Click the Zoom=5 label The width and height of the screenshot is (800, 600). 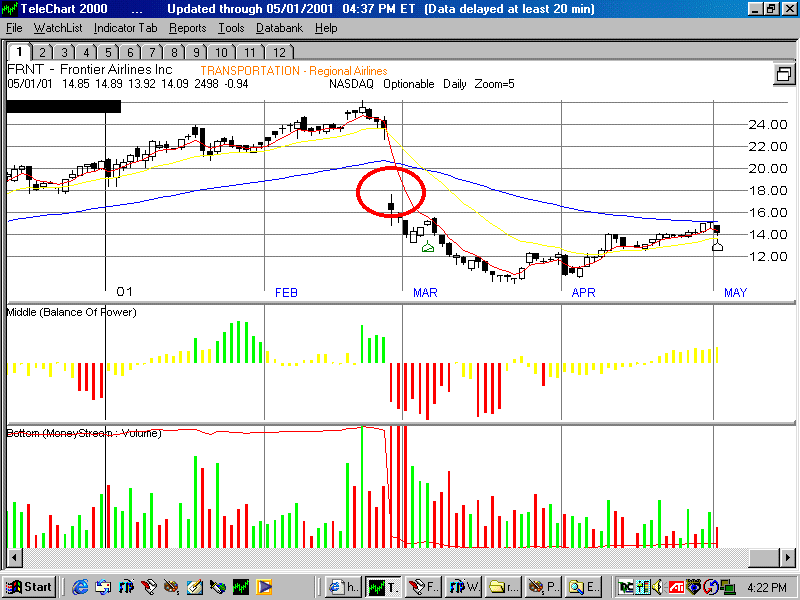coord(494,84)
